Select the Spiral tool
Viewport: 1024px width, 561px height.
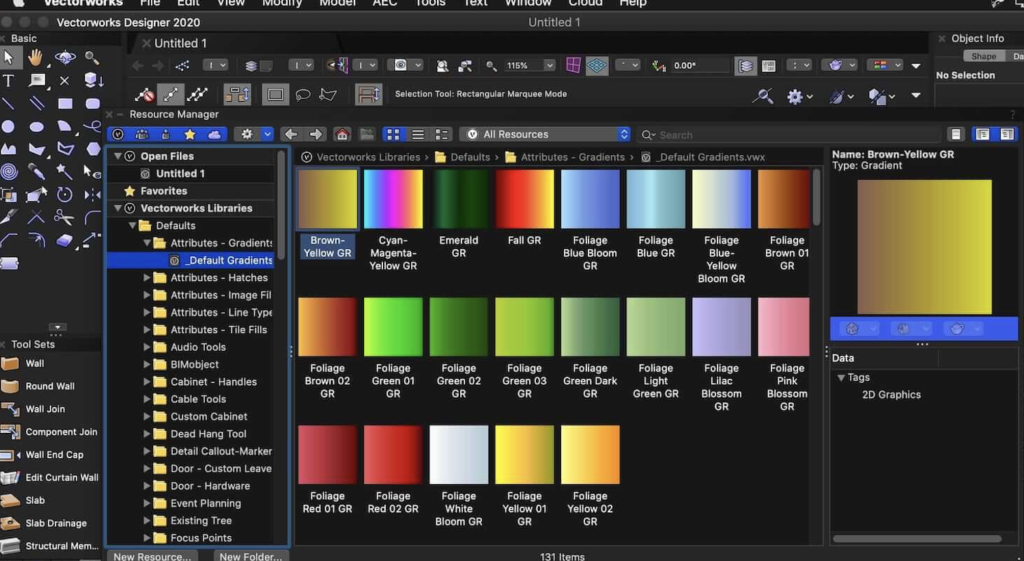8,172
